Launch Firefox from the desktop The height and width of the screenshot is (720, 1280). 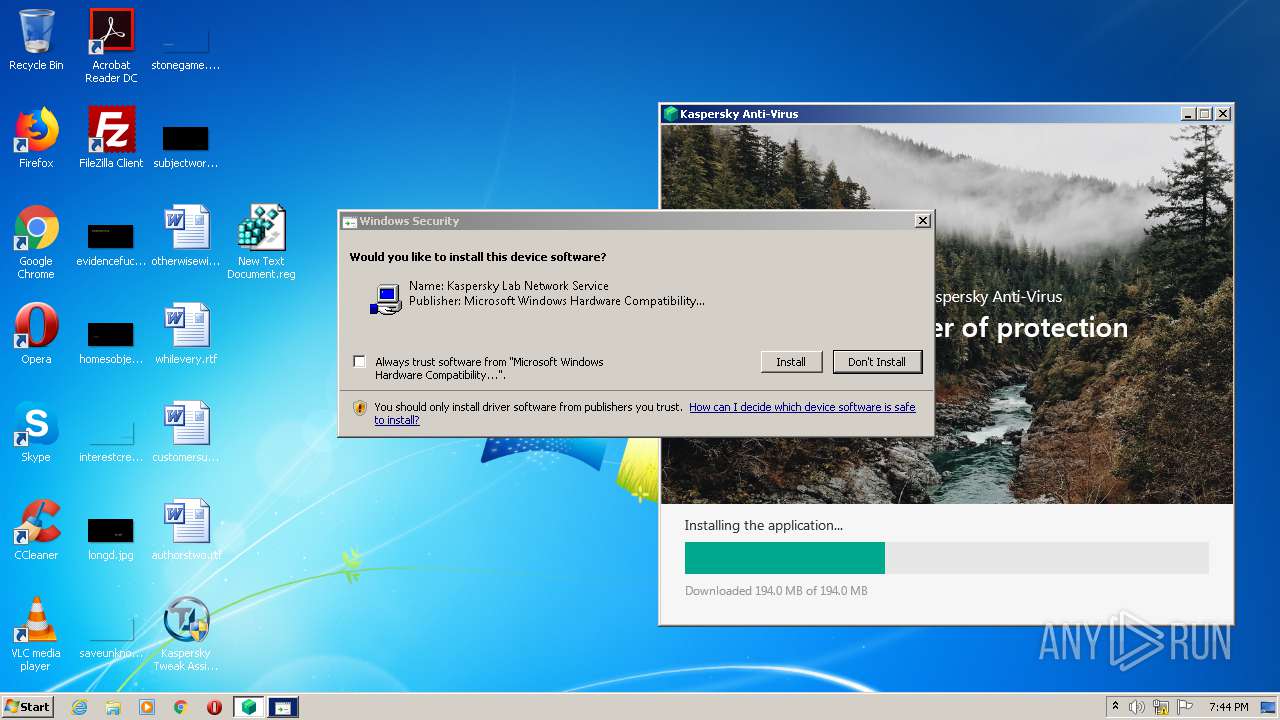coord(36,138)
